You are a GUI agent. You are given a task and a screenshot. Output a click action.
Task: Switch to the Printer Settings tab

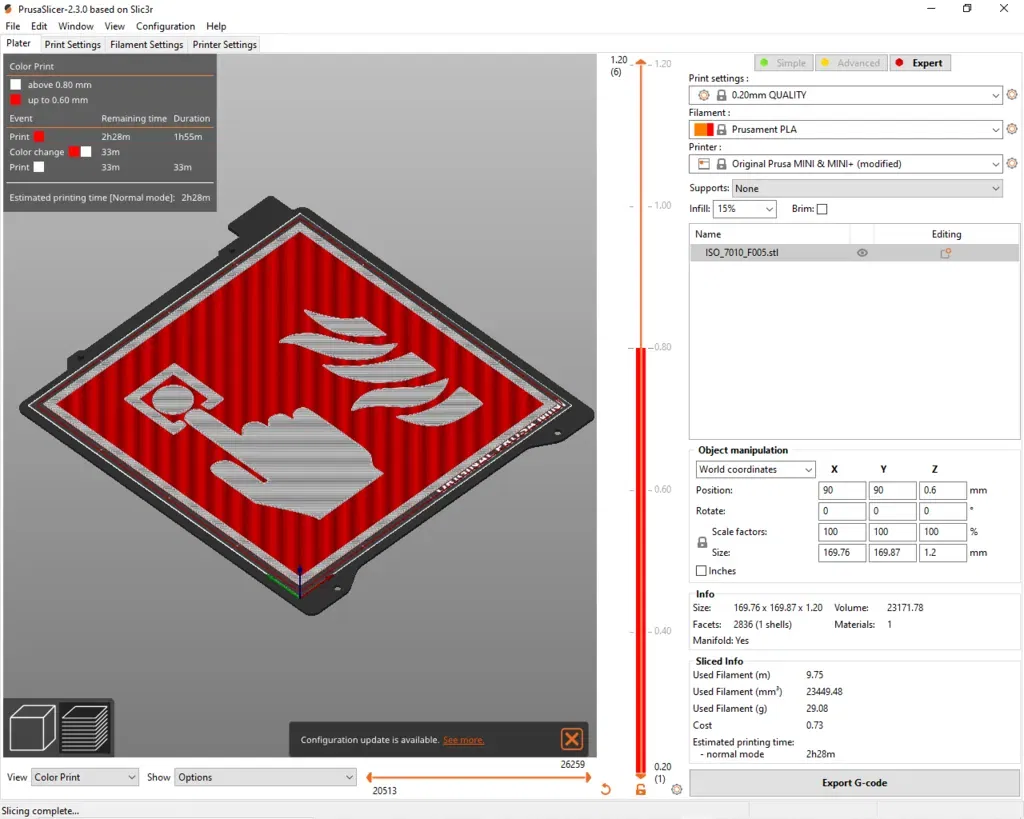(x=225, y=44)
